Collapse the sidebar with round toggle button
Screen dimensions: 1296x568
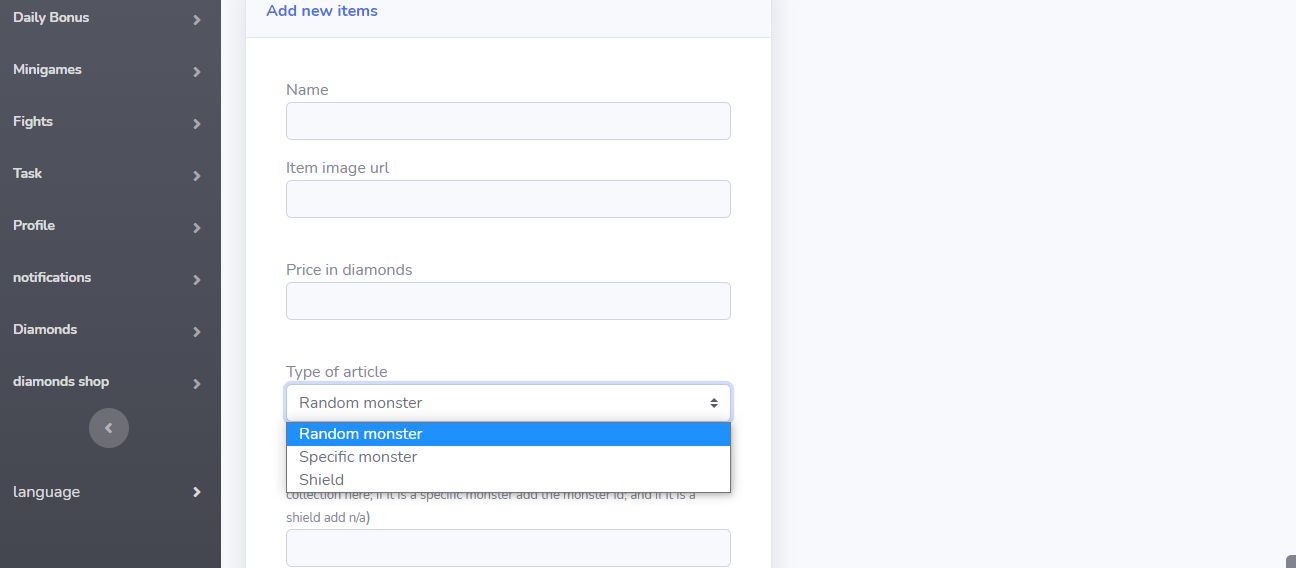(109, 428)
